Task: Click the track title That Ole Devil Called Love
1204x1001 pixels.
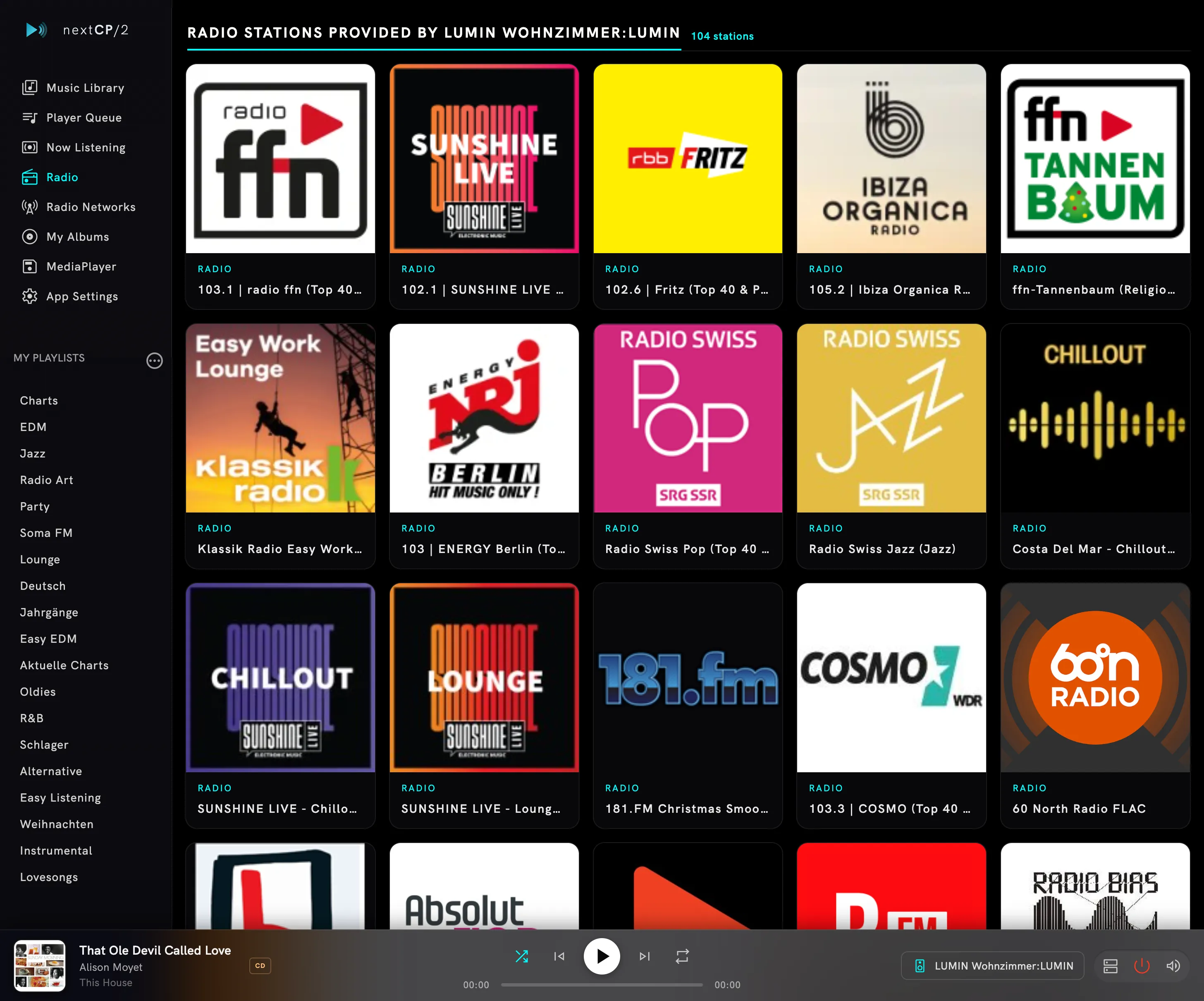Action: pos(155,951)
